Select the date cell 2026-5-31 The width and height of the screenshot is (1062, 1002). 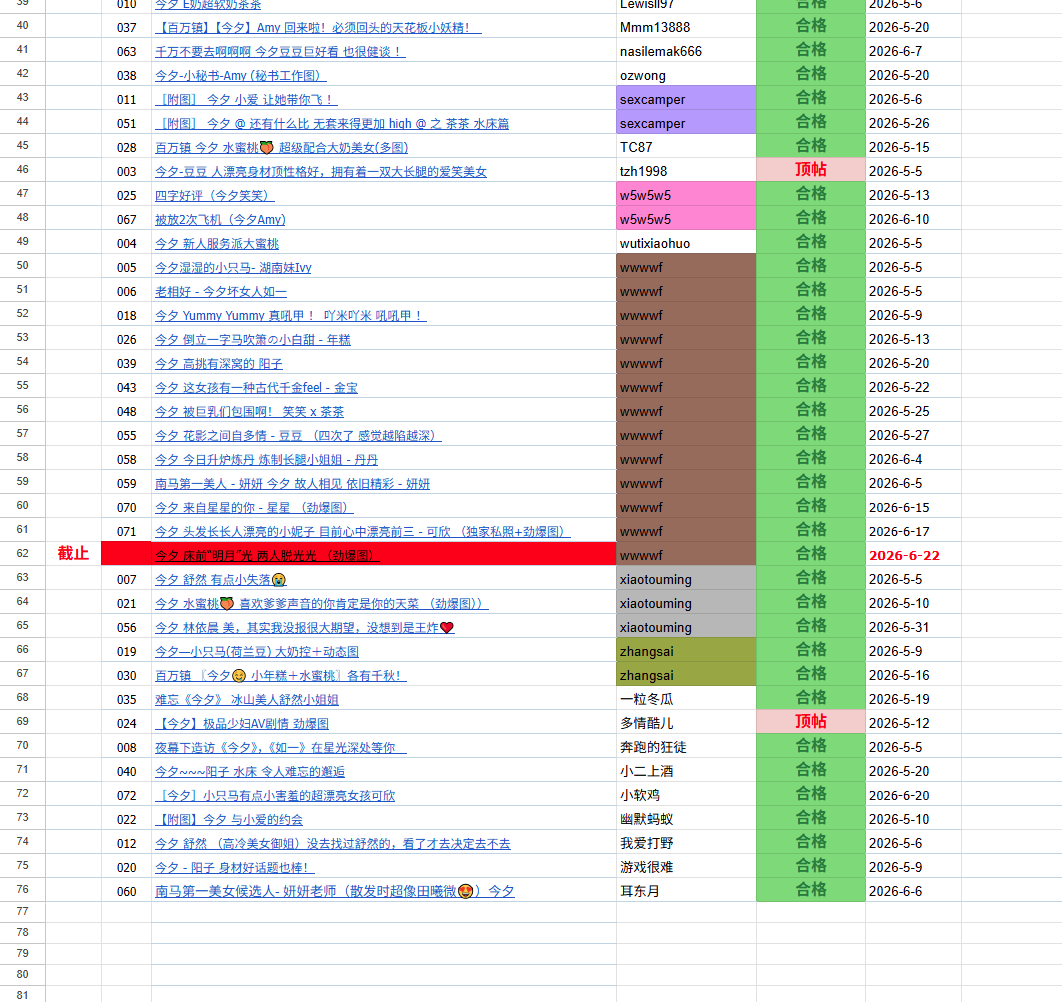pos(913,627)
